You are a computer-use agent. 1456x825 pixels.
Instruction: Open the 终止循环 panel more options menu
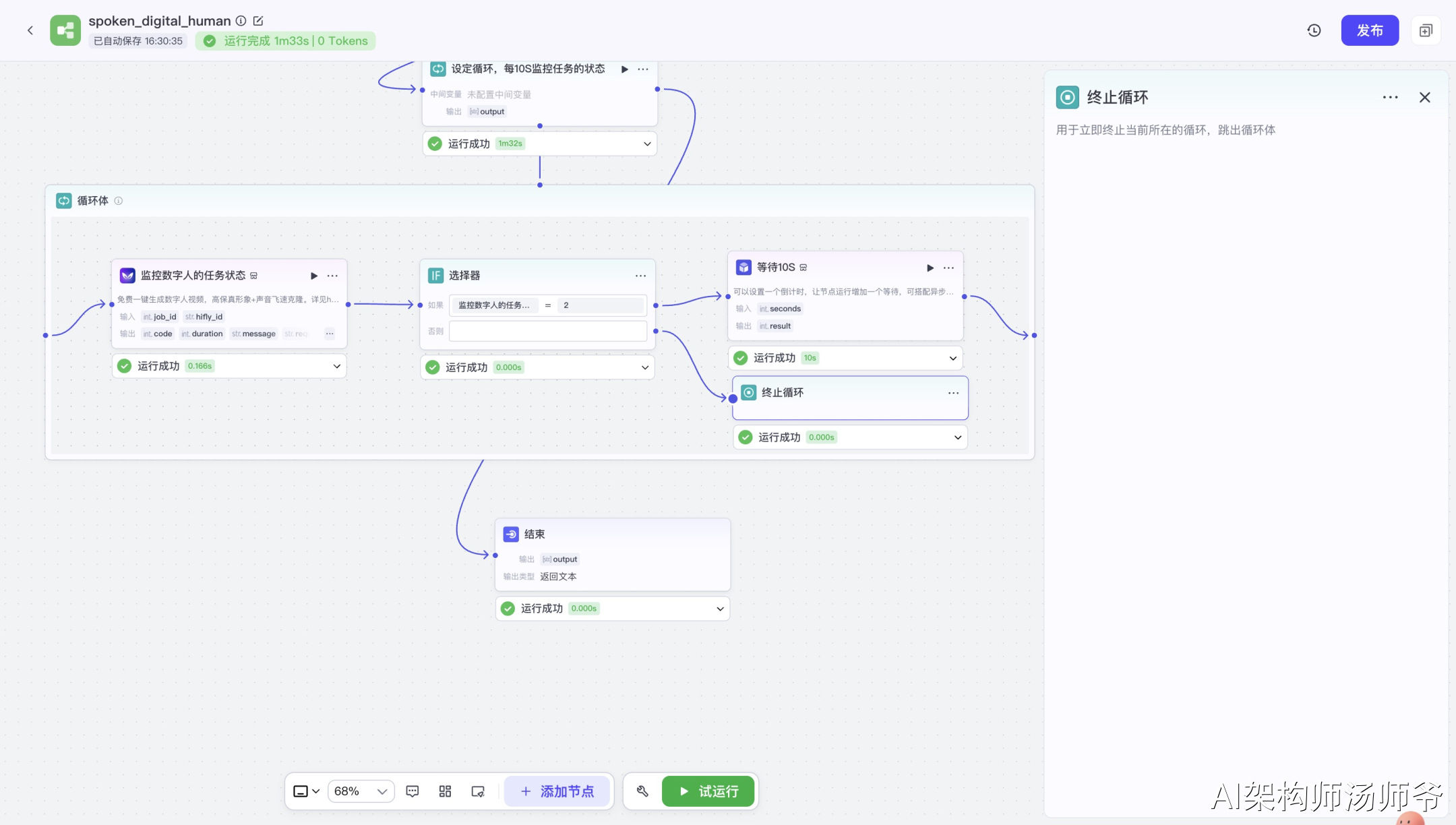click(x=1390, y=97)
